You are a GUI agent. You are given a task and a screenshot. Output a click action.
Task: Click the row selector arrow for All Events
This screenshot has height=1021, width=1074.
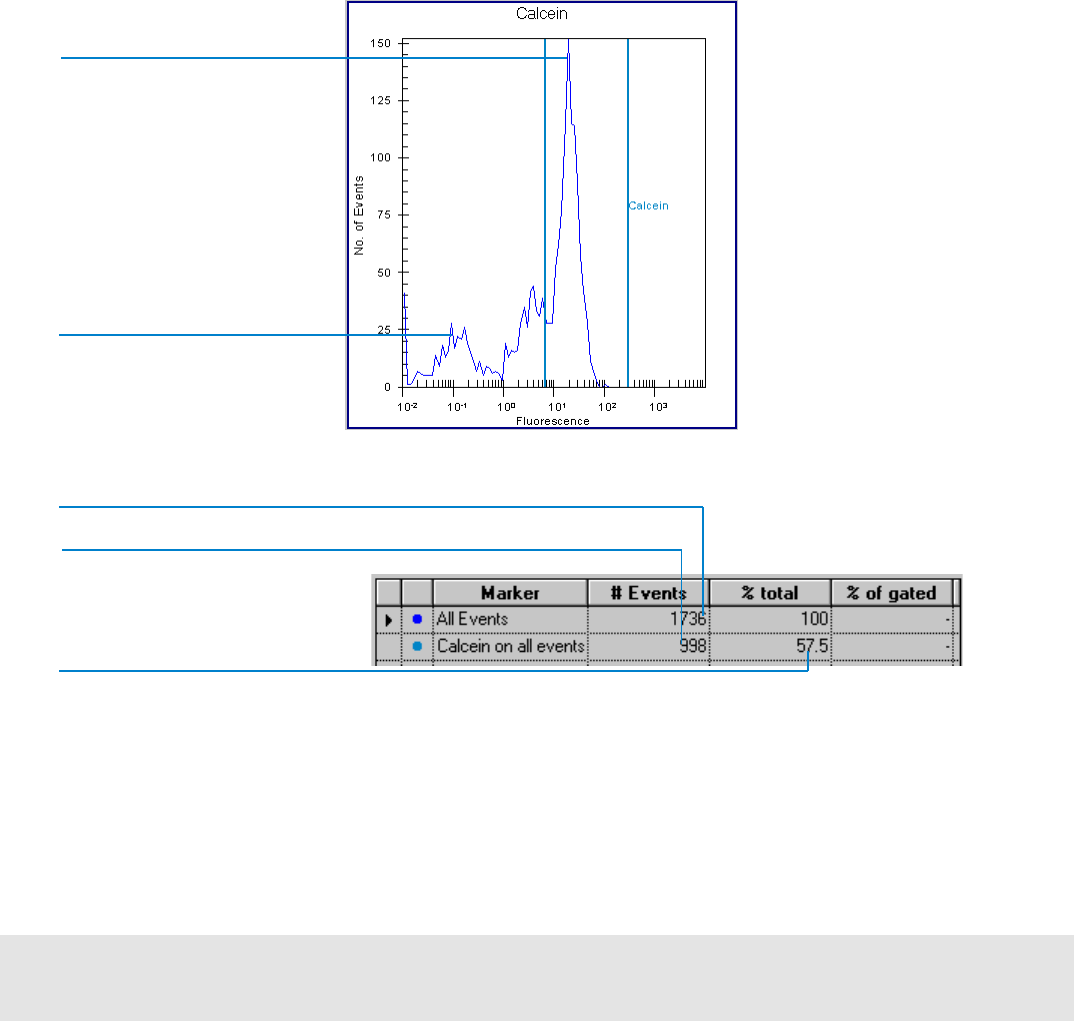[388, 620]
